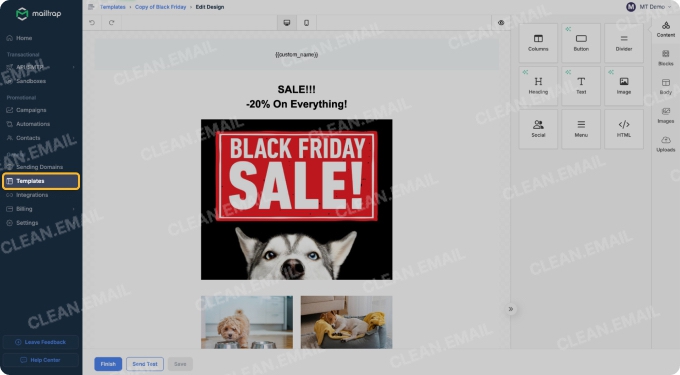Image resolution: width=680 pixels, height=375 pixels.
Task: Click the Save button
Action: (x=180, y=364)
